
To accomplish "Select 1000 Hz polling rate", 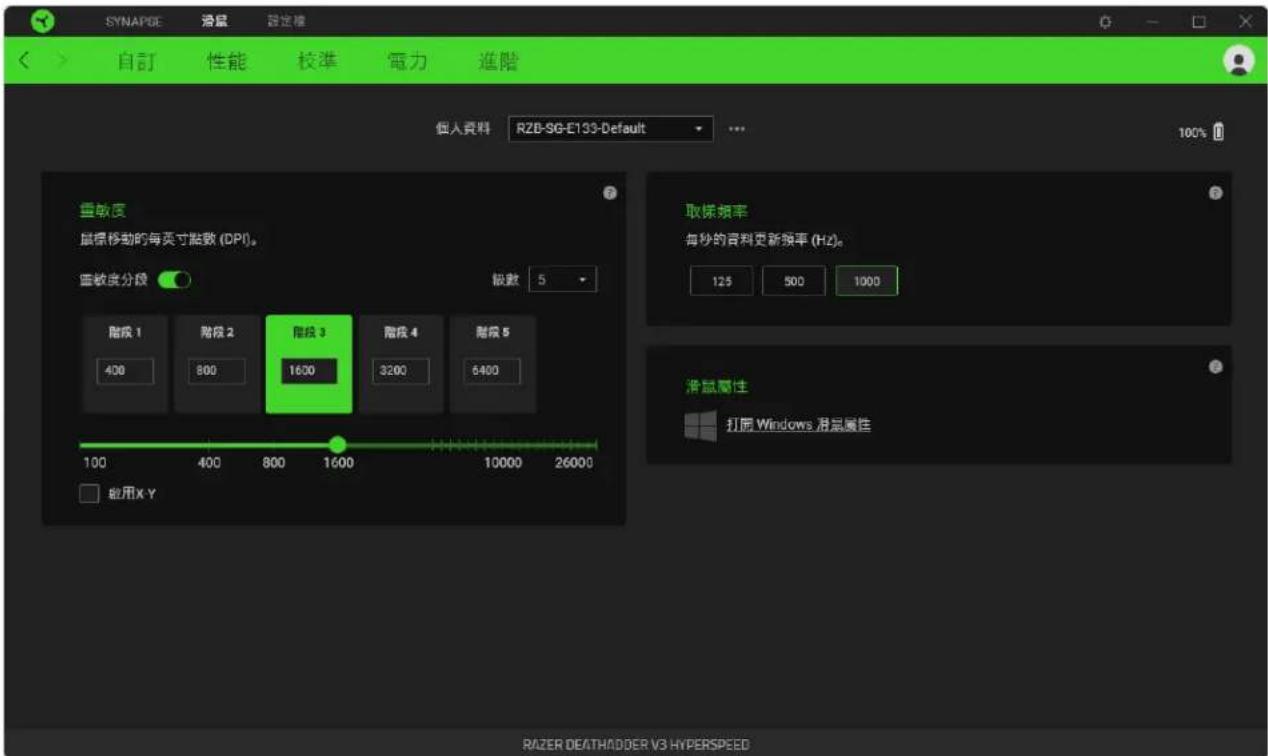I will point(867,282).
